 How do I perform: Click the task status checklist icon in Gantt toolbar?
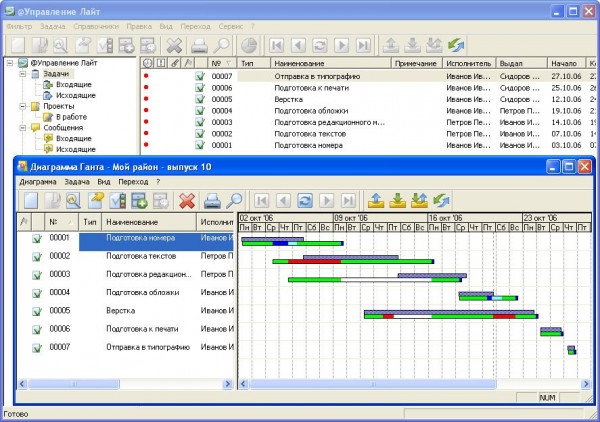pyautogui.click(x=117, y=200)
